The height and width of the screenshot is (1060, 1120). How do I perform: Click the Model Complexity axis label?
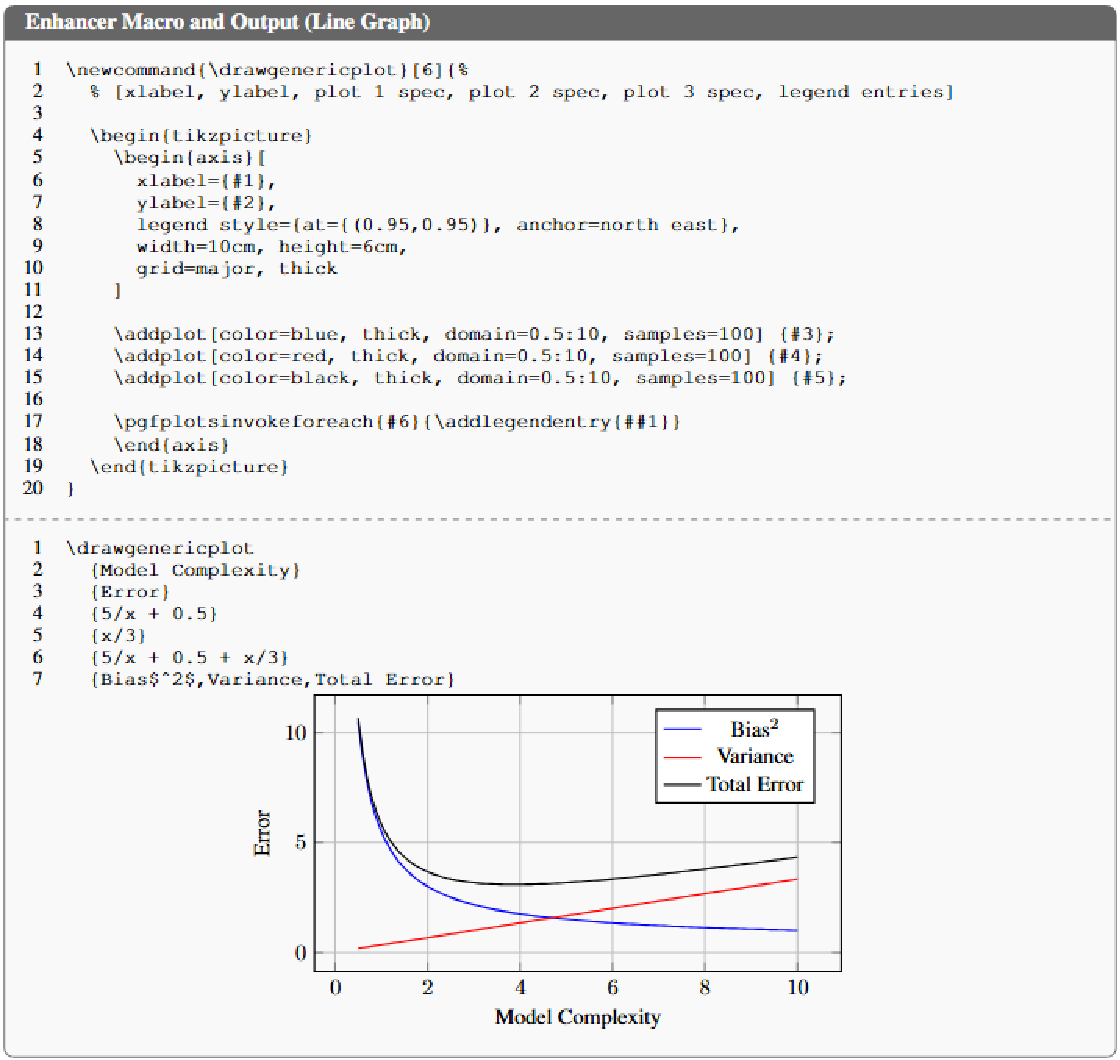pyautogui.click(x=577, y=1016)
